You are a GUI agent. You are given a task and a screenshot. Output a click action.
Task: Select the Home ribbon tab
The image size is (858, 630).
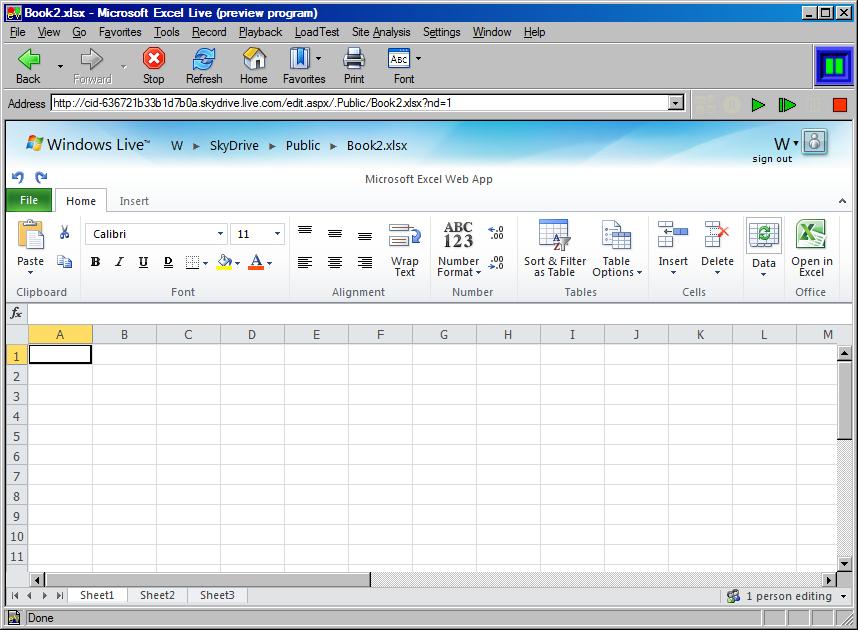[x=81, y=201]
